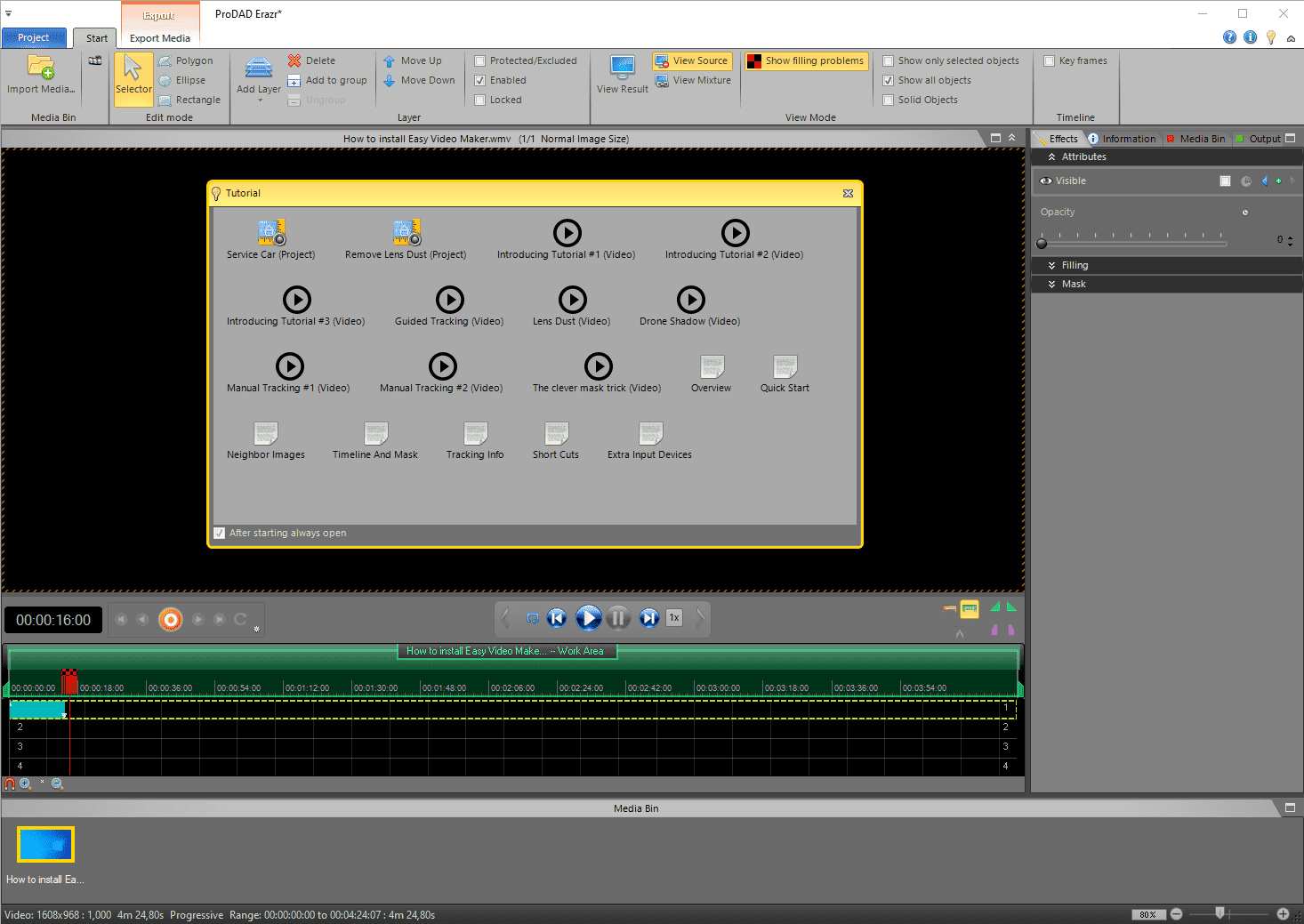The height and width of the screenshot is (924, 1304).
Task: Enable Show filling problems
Action: [x=805, y=60]
